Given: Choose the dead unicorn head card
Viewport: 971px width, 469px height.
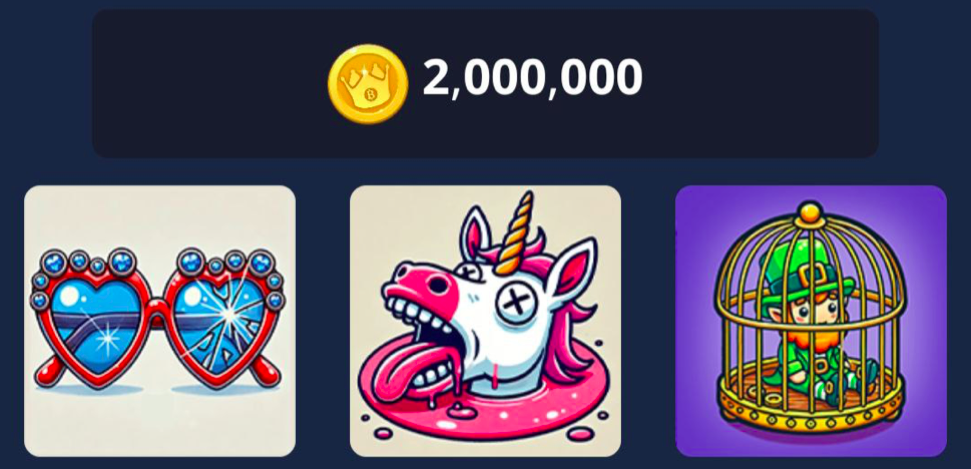Looking at the screenshot, I should tap(486, 321).
